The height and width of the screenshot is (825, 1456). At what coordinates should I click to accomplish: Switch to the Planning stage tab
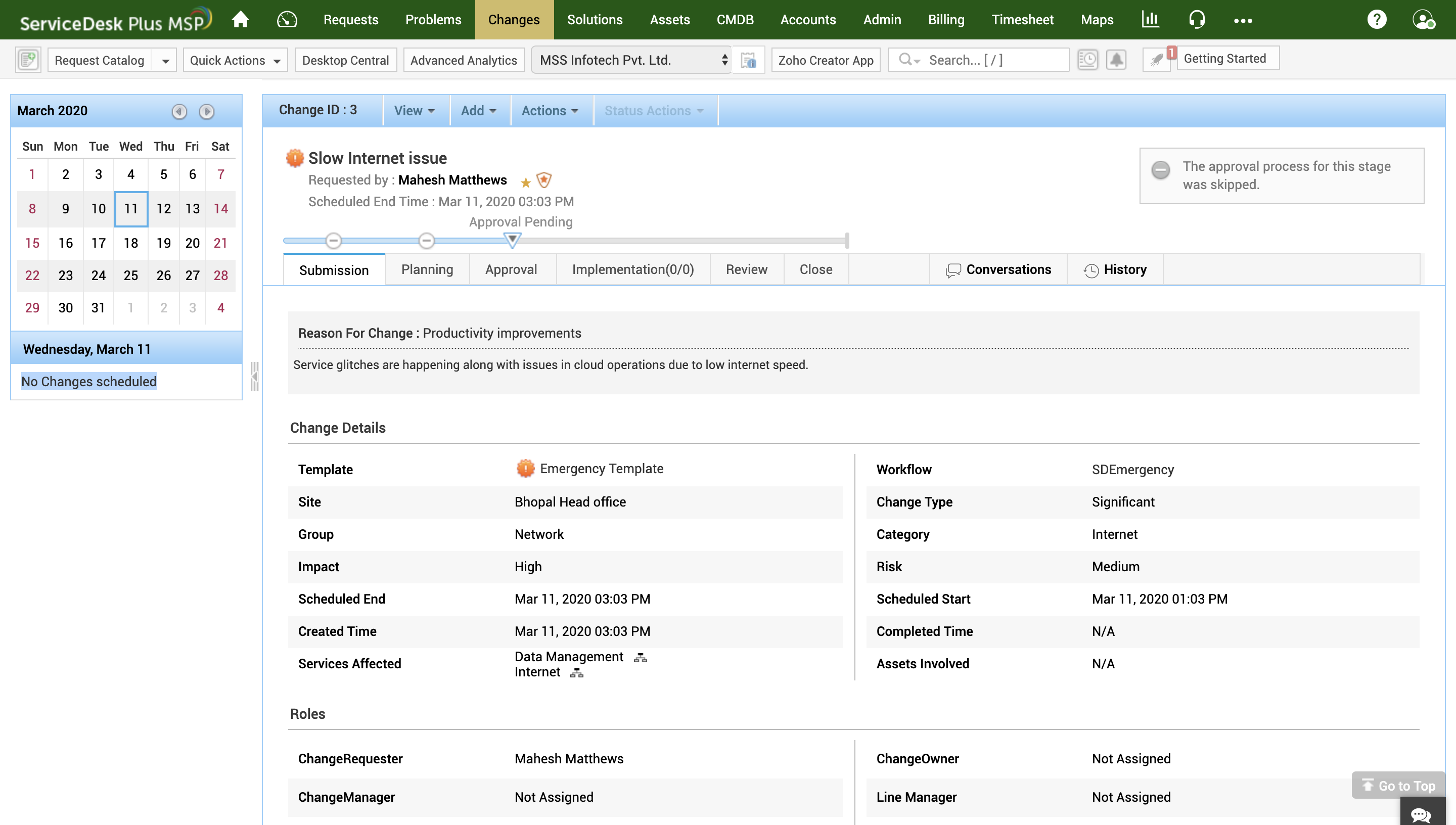click(x=427, y=269)
